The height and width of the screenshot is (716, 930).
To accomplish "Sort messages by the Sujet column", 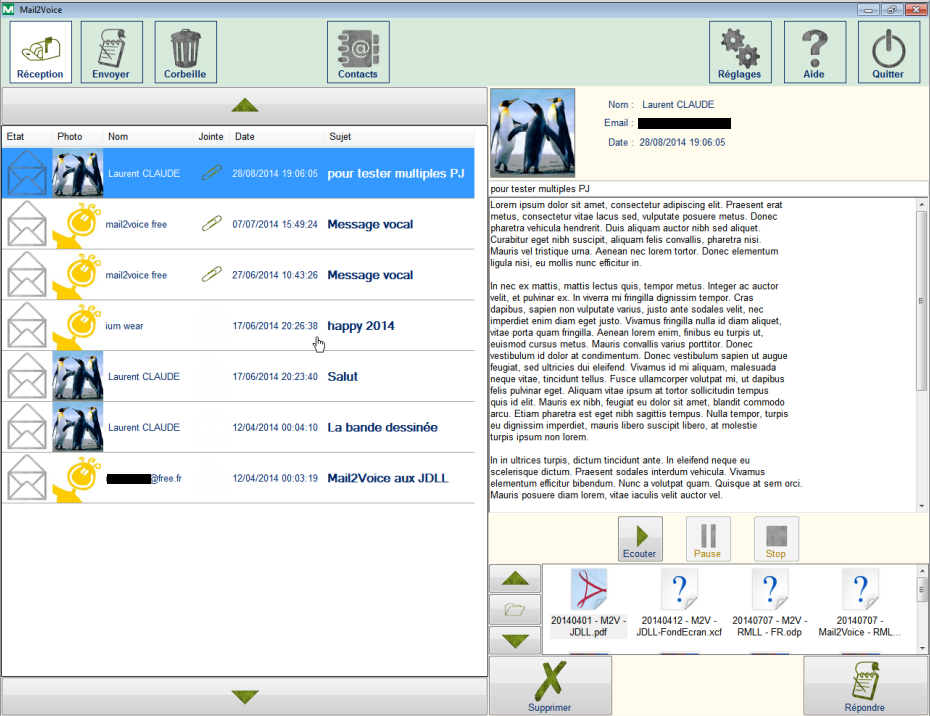I will (399, 136).
